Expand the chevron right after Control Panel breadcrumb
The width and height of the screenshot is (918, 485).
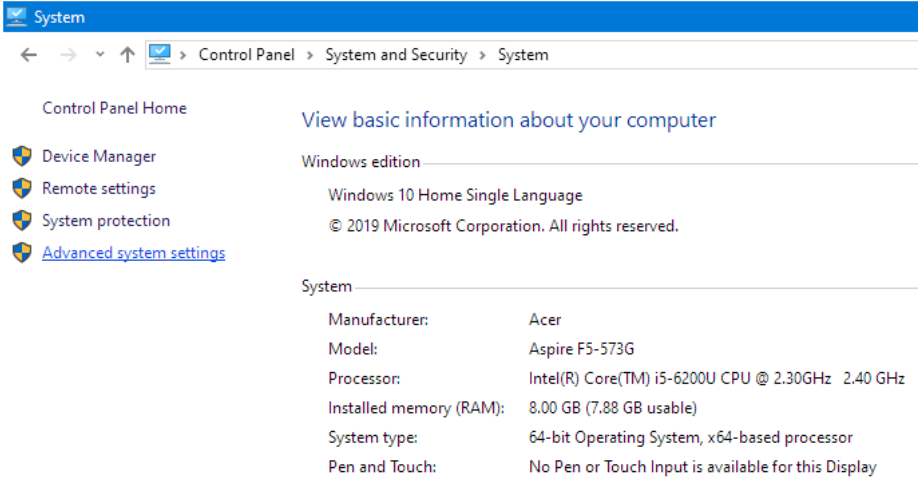pyautogui.click(x=310, y=56)
